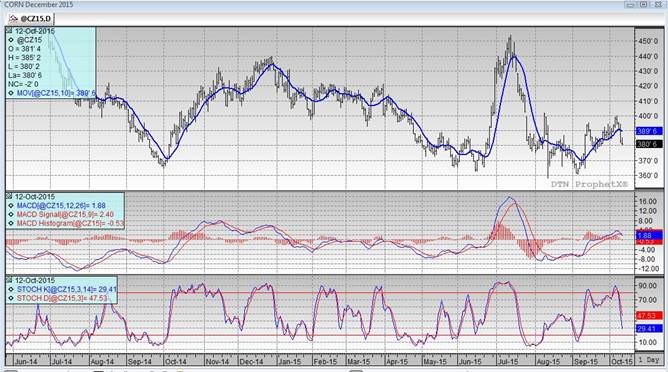Select the STOCH D[@CZ15,3] legend entry
Viewport: 668px width, 372px height.
tap(62, 298)
